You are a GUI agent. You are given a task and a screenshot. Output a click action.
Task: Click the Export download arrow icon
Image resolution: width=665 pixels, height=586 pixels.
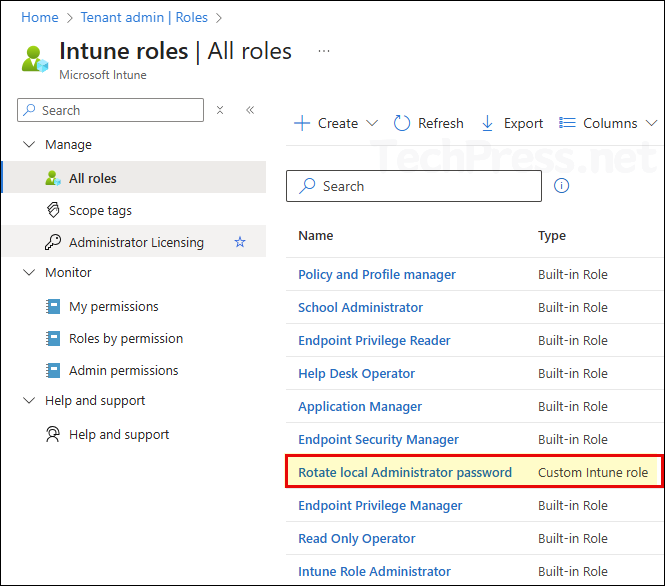487,123
